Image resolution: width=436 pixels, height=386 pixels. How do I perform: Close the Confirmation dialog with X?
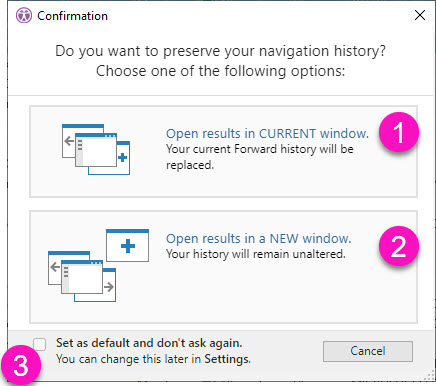pyautogui.click(x=420, y=15)
